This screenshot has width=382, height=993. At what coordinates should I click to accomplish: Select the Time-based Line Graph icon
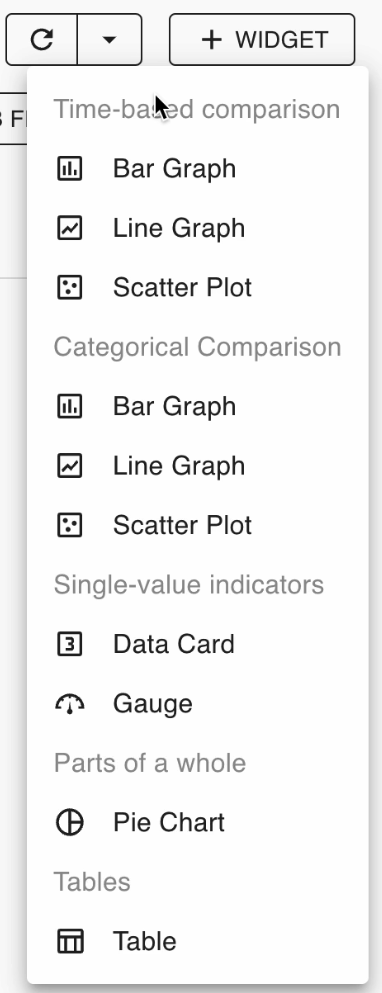(x=70, y=228)
